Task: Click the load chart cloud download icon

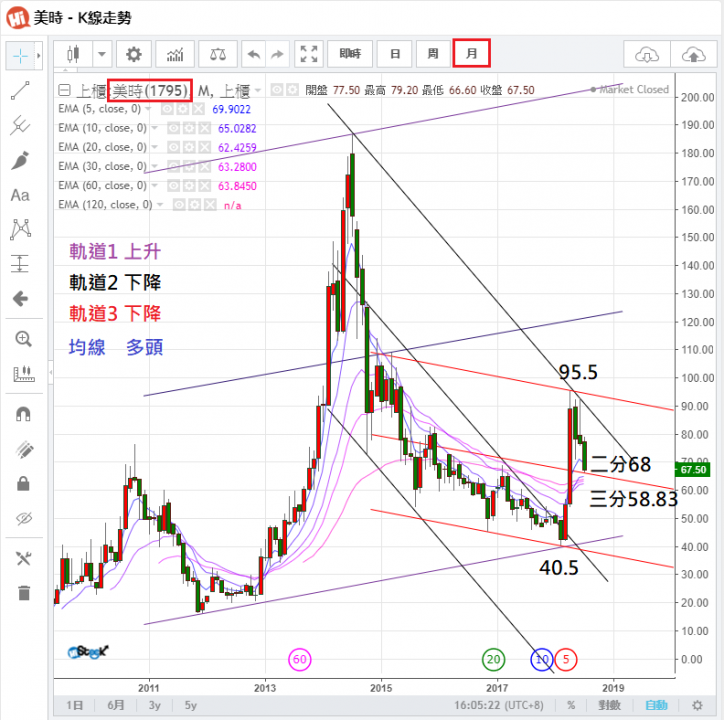Action: pos(646,55)
